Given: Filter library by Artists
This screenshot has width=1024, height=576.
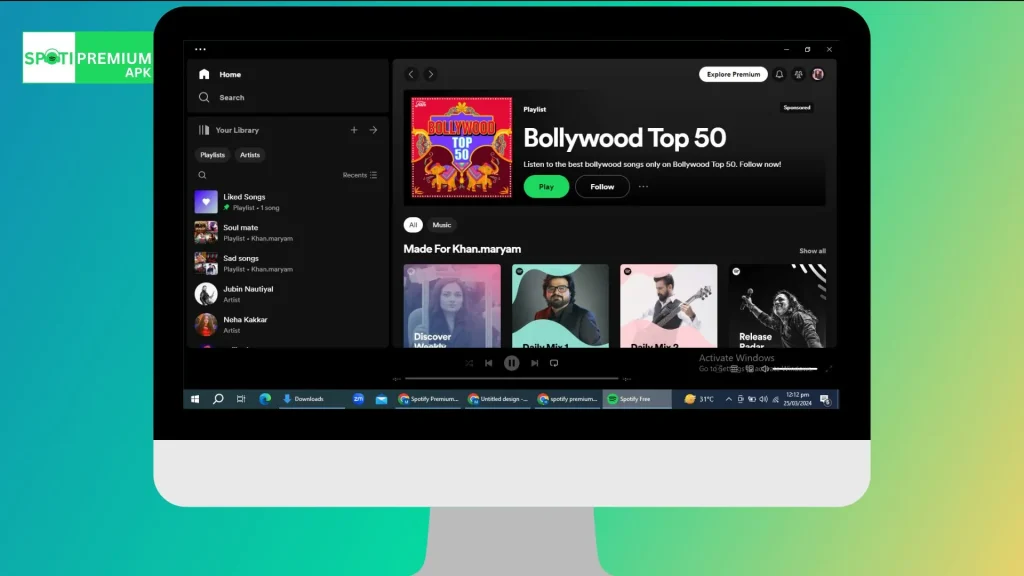Looking at the screenshot, I should point(249,155).
